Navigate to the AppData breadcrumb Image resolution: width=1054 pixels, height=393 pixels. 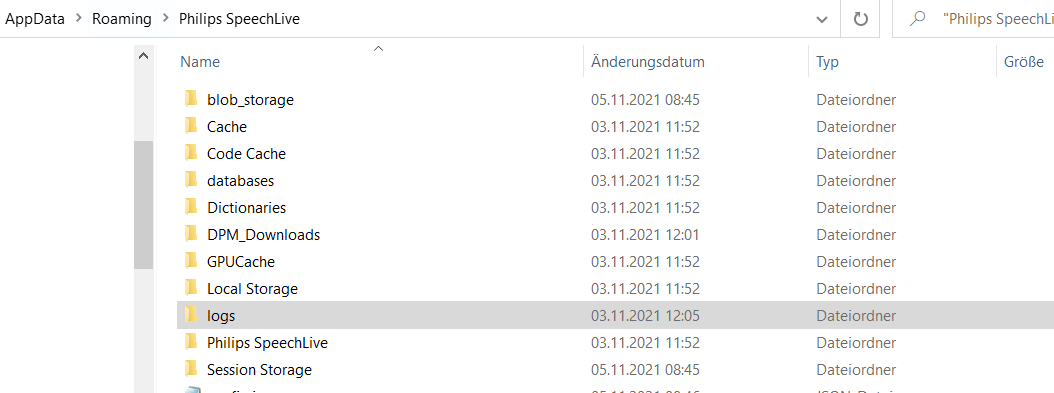[35, 19]
